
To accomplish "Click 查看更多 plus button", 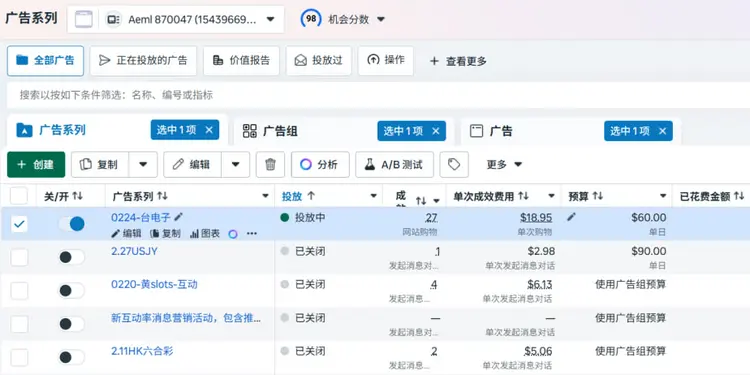I will [x=458, y=61].
